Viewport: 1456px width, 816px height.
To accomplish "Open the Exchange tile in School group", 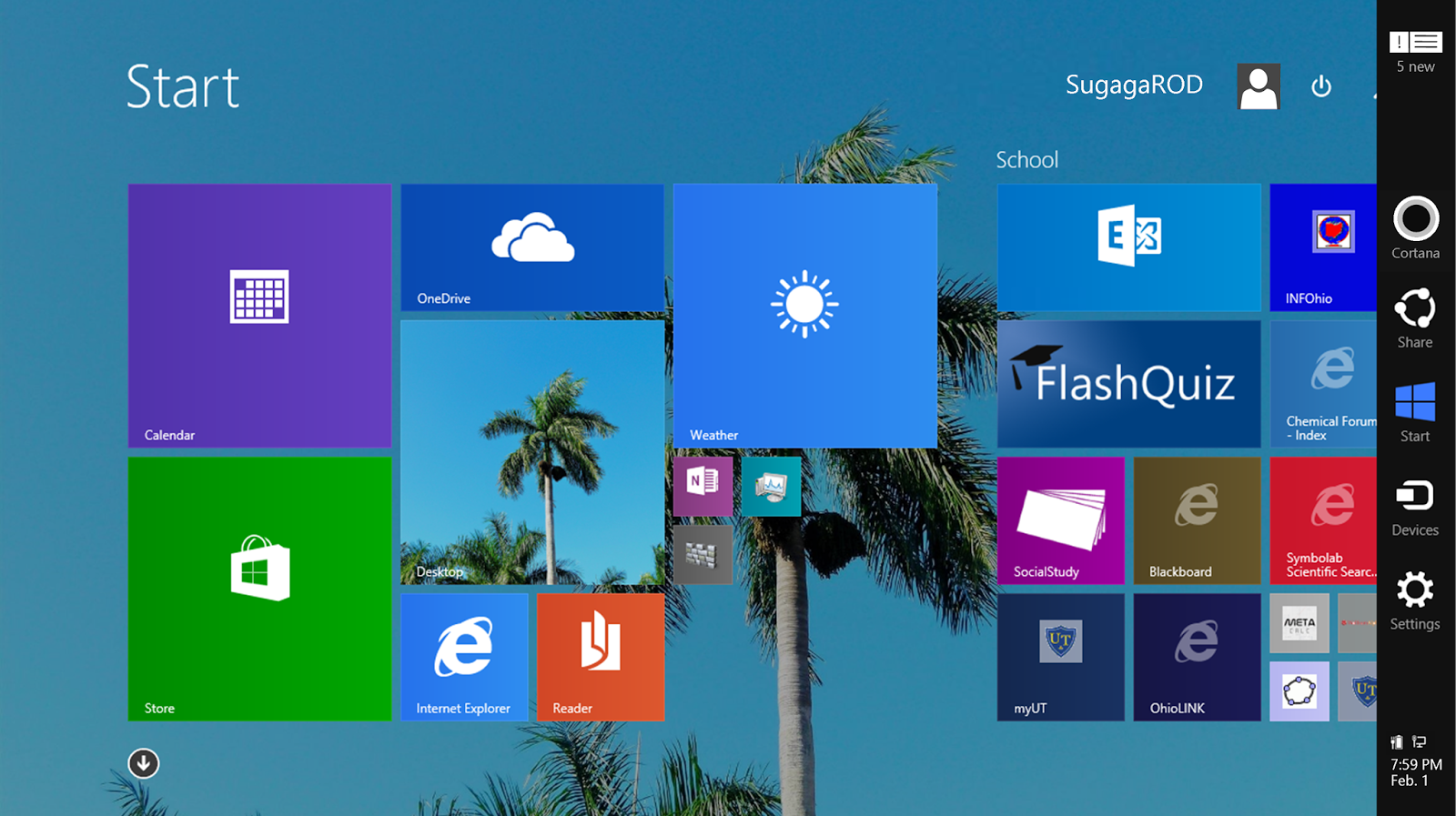I will [1129, 247].
